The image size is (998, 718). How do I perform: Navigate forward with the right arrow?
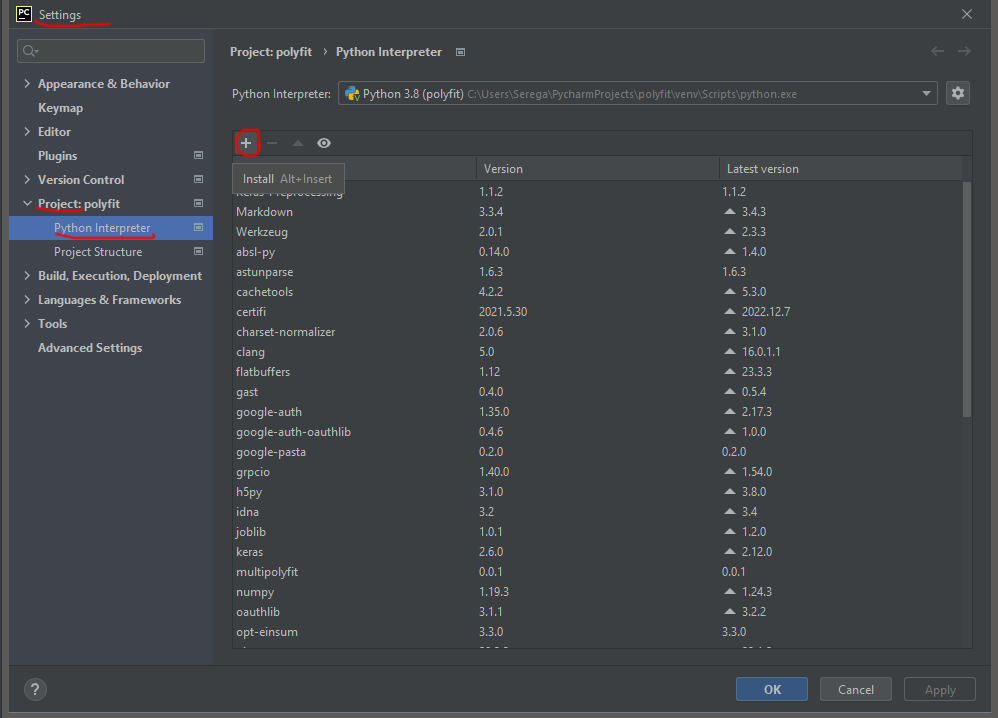click(x=964, y=51)
